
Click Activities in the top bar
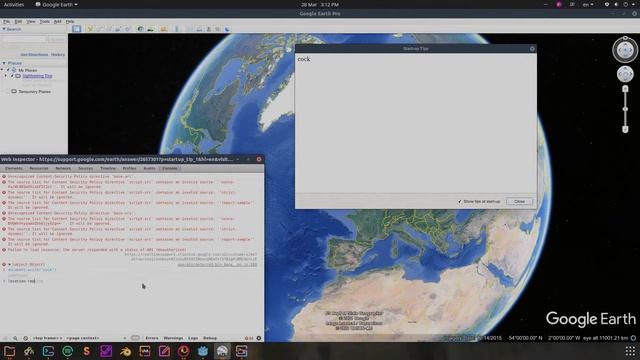click(13, 4)
